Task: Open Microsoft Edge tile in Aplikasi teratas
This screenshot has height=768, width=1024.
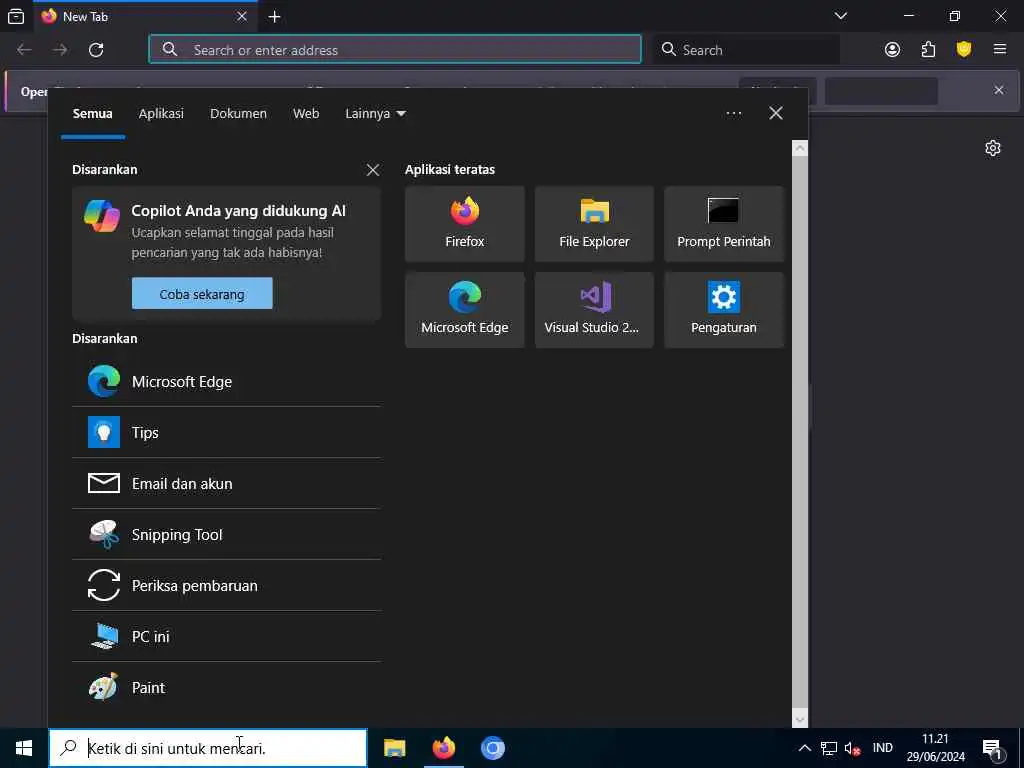Action: click(x=464, y=310)
